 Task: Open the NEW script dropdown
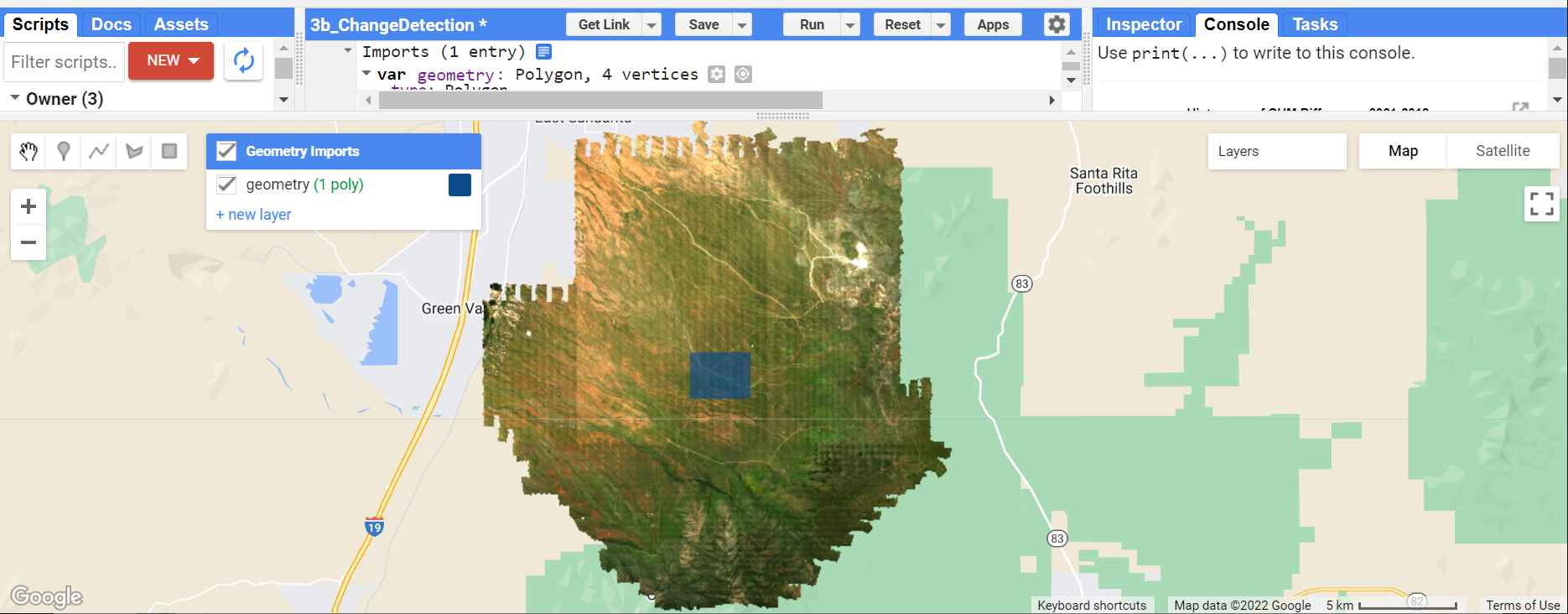tap(171, 60)
